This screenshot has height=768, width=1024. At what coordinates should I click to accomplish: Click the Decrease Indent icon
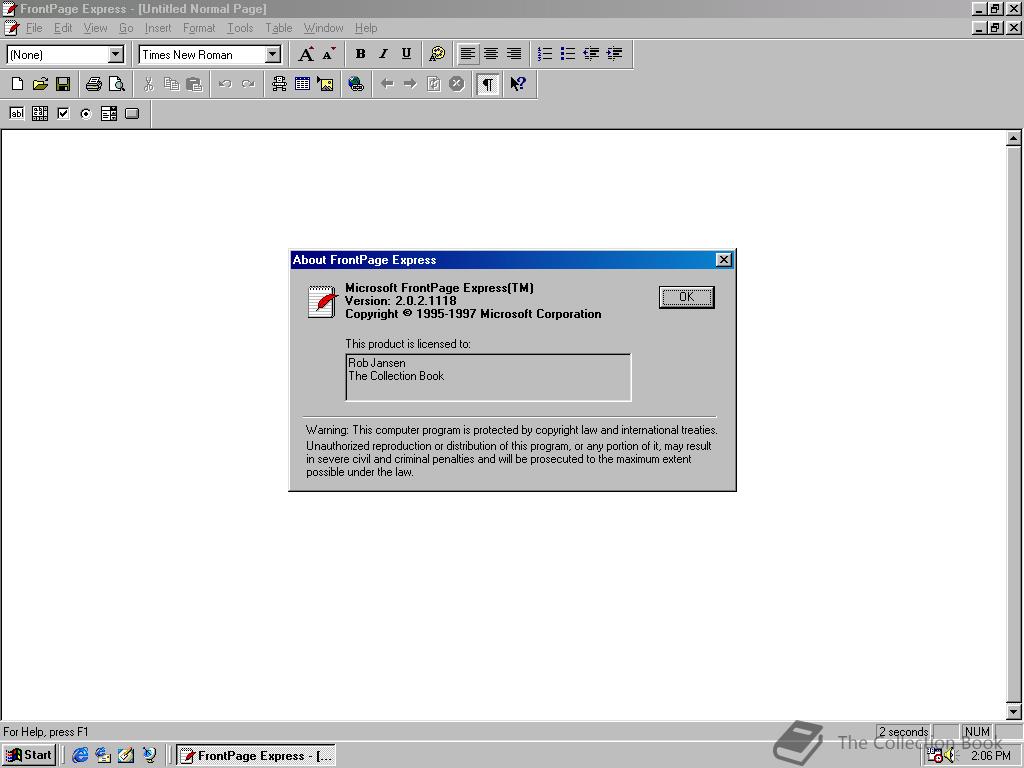[x=591, y=54]
